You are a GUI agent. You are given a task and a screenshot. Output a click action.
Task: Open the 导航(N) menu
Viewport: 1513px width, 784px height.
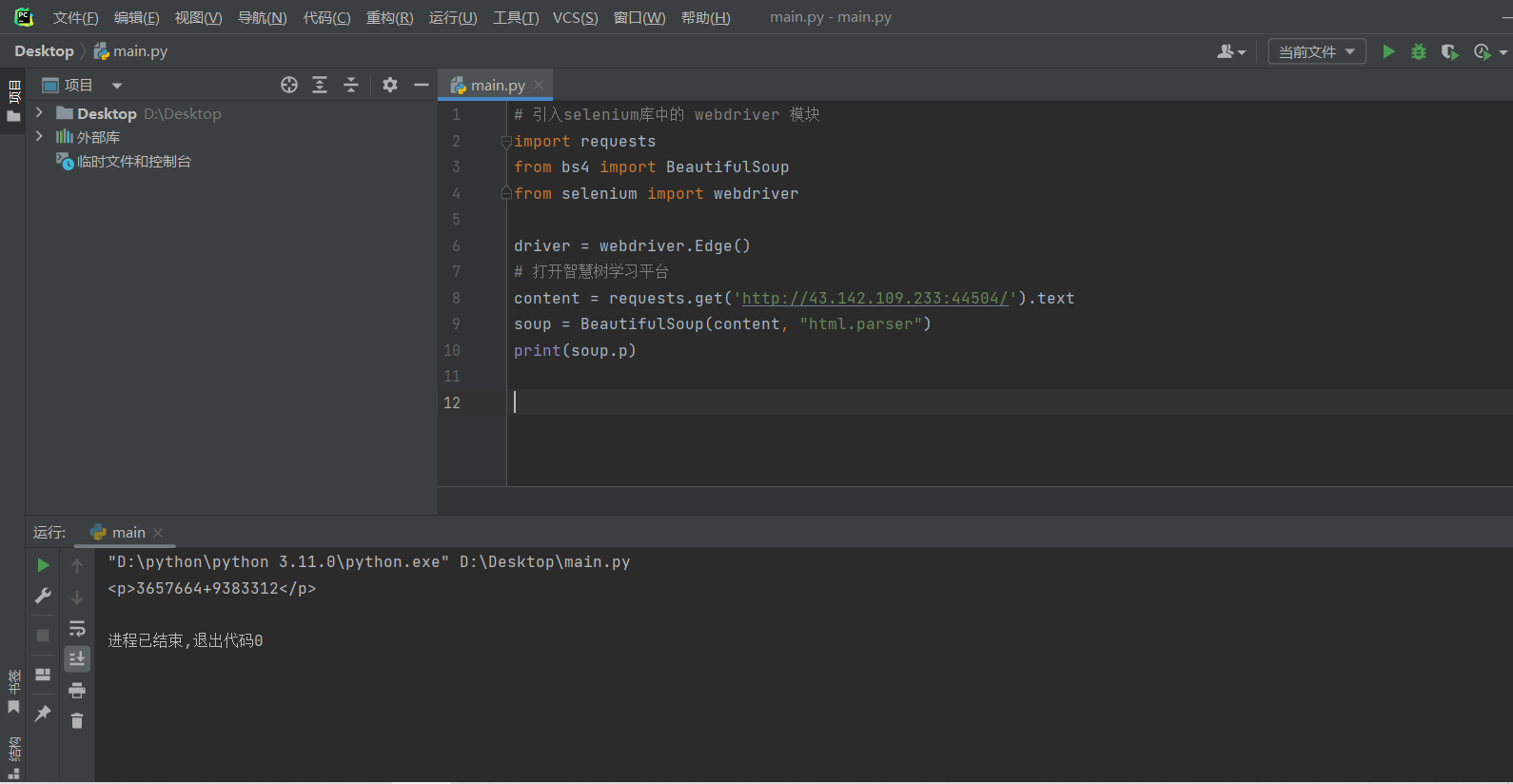click(262, 18)
